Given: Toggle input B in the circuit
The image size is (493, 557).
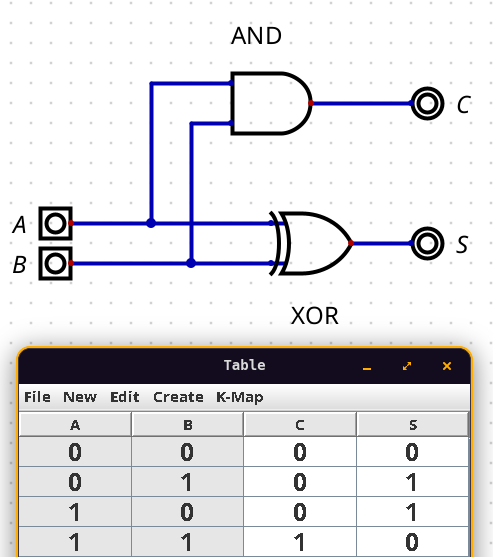Looking at the screenshot, I should [55, 263].
